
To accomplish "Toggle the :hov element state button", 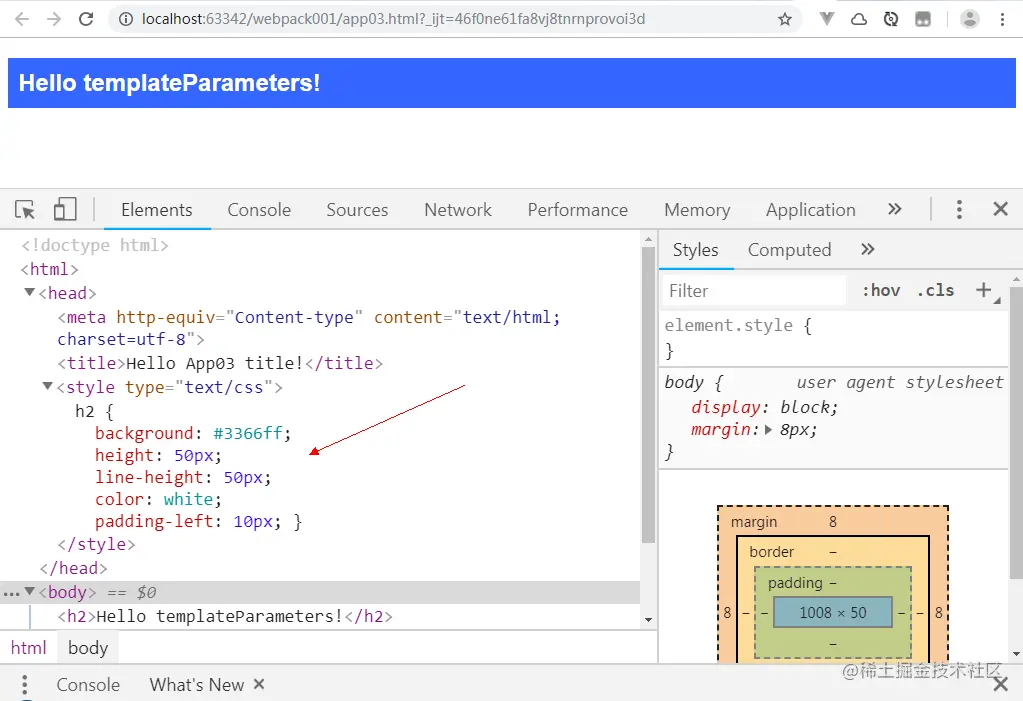I will (881, 290).
